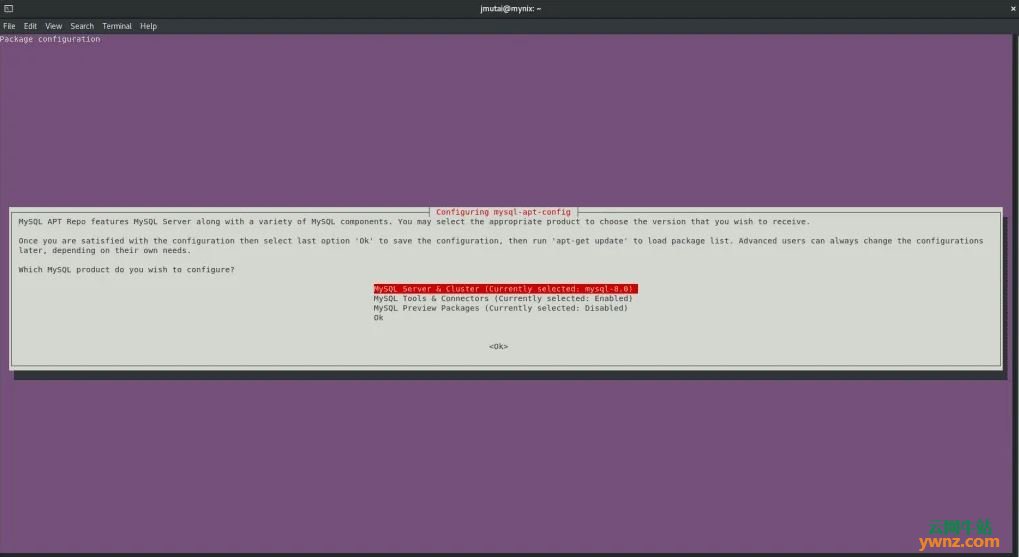Screen dimensions: 1019x557
Task: Open the Terminal menu
Action: 117,26
